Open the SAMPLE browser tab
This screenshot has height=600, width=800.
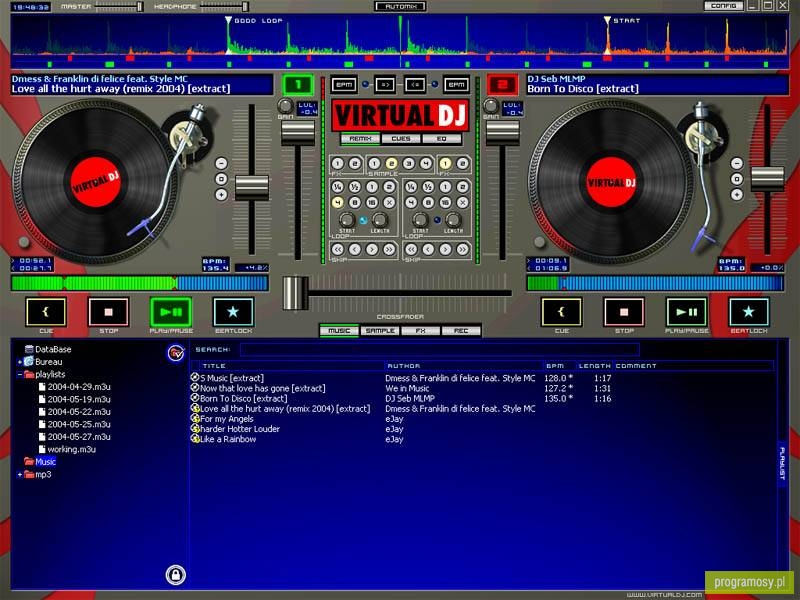click(x=380, y=331)
